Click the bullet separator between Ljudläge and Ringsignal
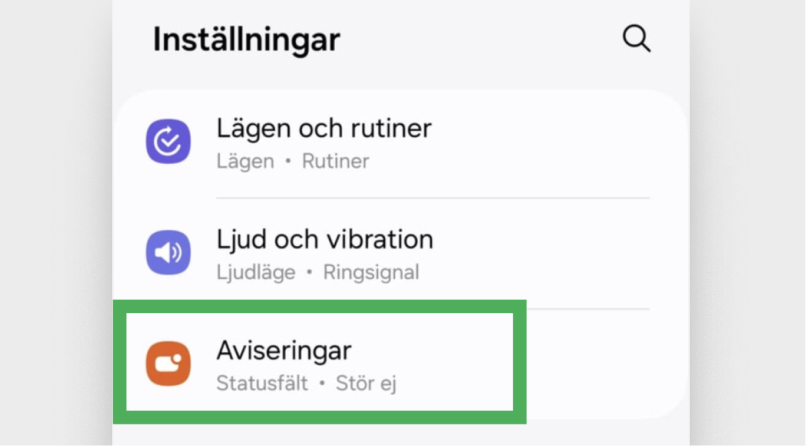Viewport: 806px width, 446px height. pyautogui.click(x=309, y=273)
